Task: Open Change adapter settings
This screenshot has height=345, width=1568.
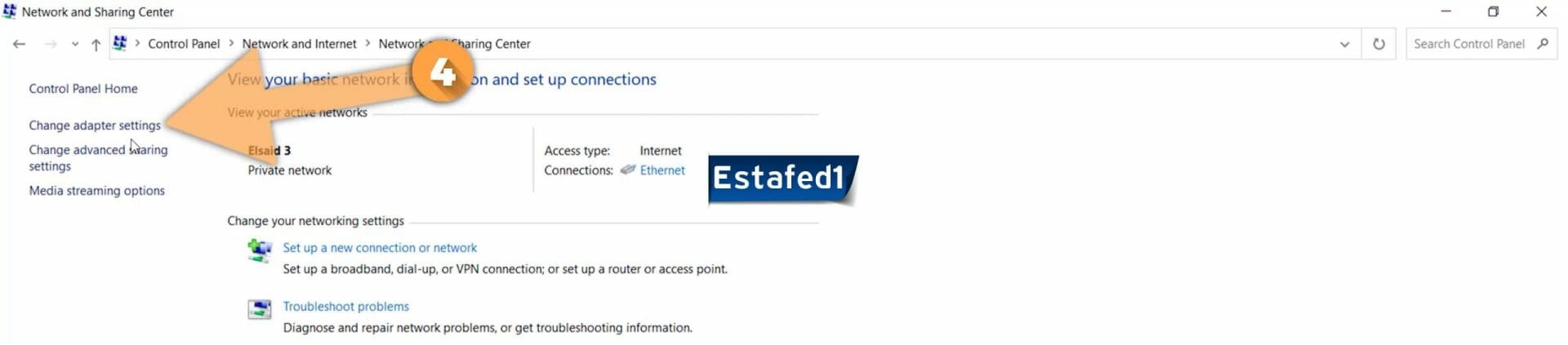Action: (x=95, y=126)
